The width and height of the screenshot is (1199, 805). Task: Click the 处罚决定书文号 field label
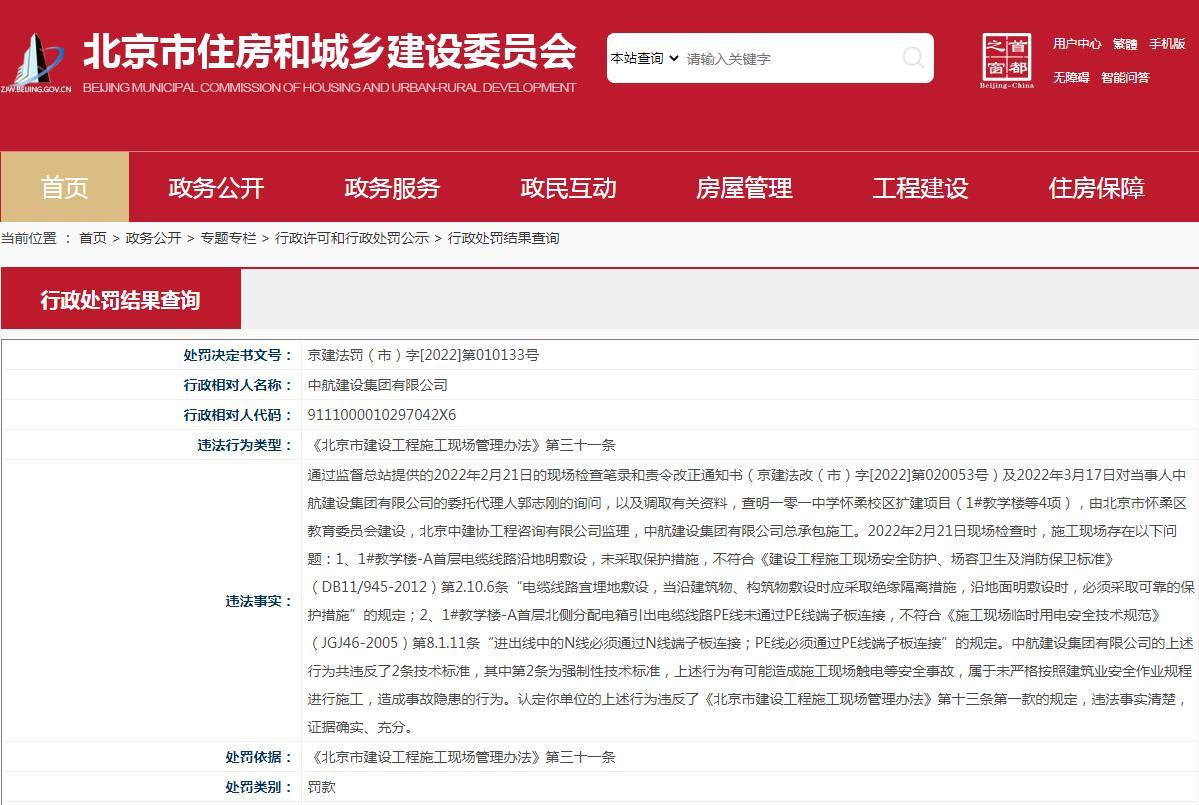pyautogui.click(x=238, y=355)
